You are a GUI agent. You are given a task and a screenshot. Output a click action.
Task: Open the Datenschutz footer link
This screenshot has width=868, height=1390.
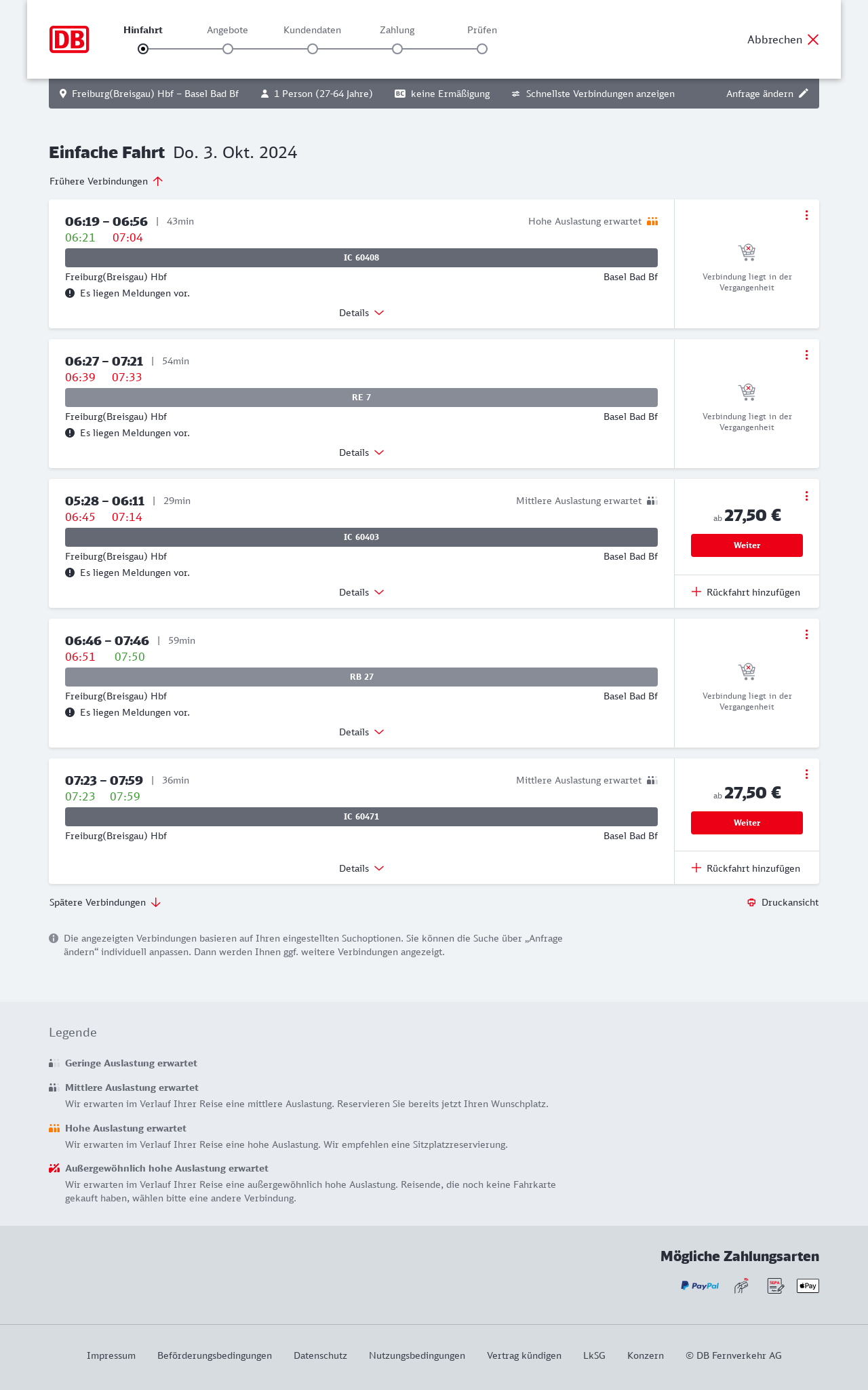coord(320,1355)
